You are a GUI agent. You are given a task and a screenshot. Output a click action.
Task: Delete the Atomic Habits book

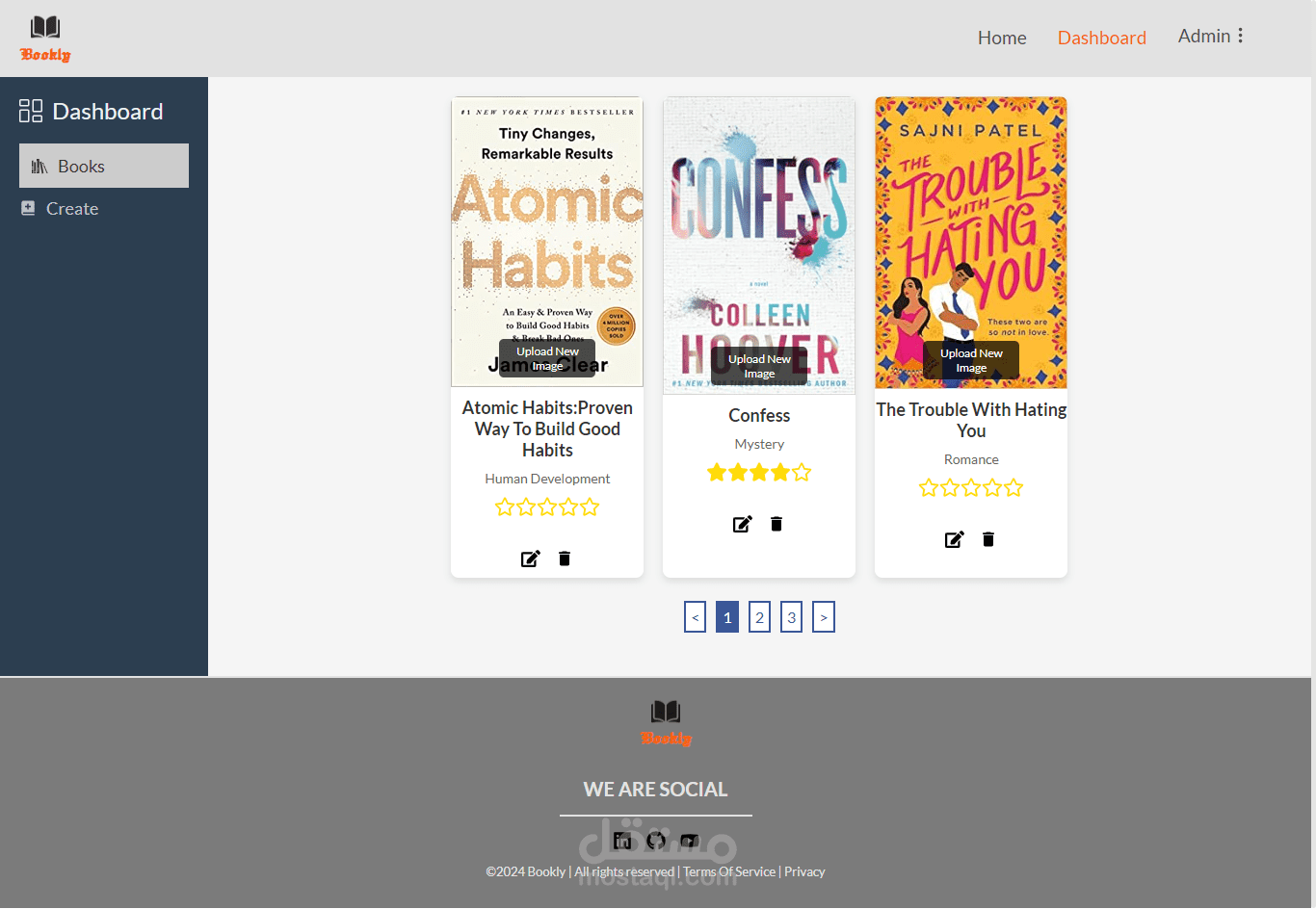pos(565,558)
